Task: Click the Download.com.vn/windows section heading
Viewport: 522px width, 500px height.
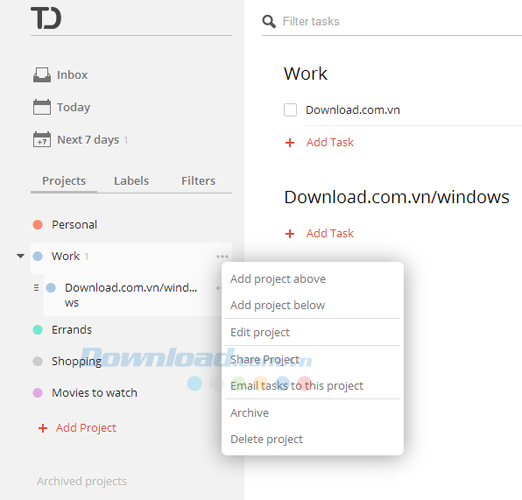Action: [x=397, y=197]
